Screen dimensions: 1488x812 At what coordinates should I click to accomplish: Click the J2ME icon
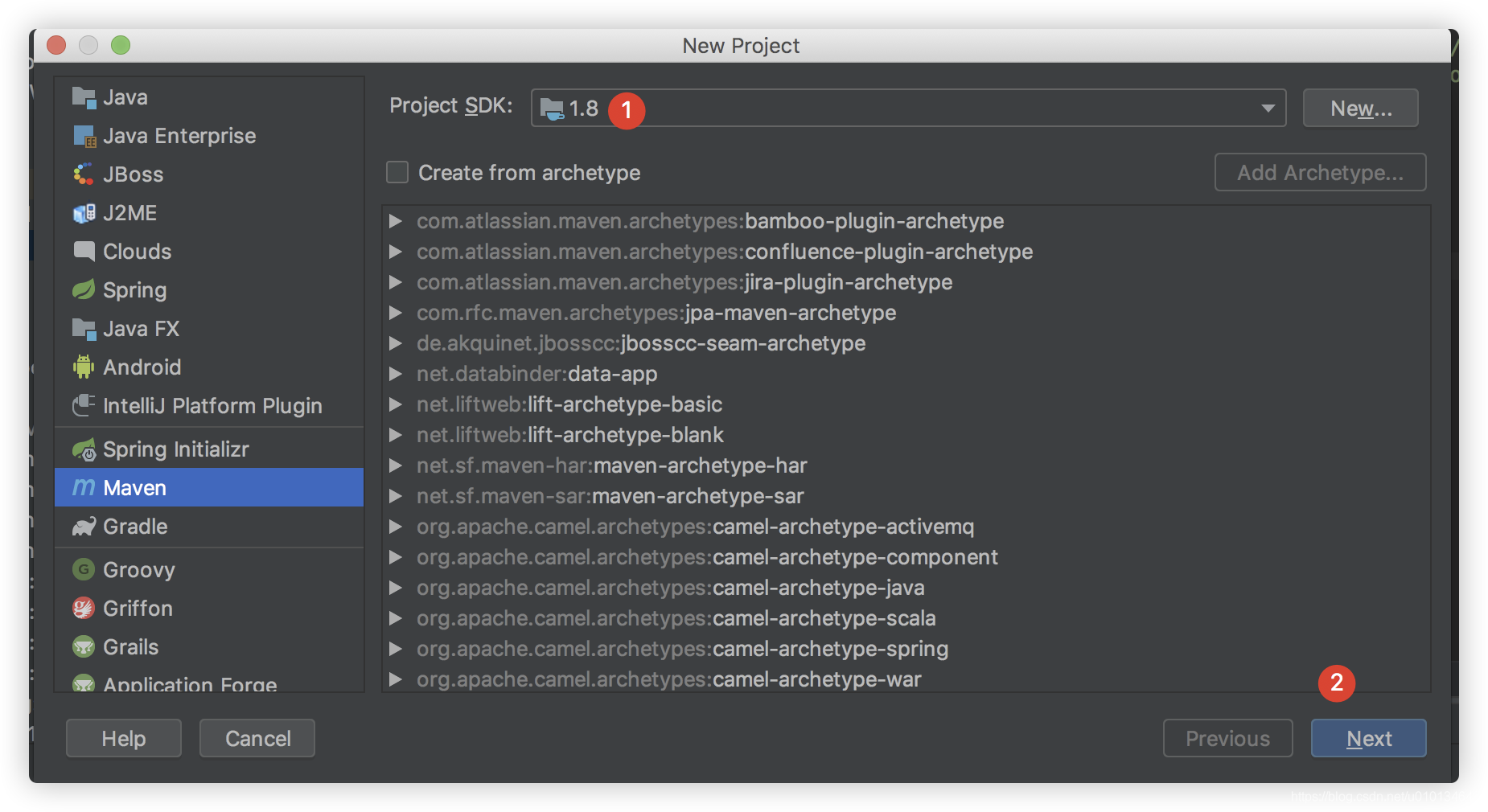pyautogui.click(x=84, y=213)
